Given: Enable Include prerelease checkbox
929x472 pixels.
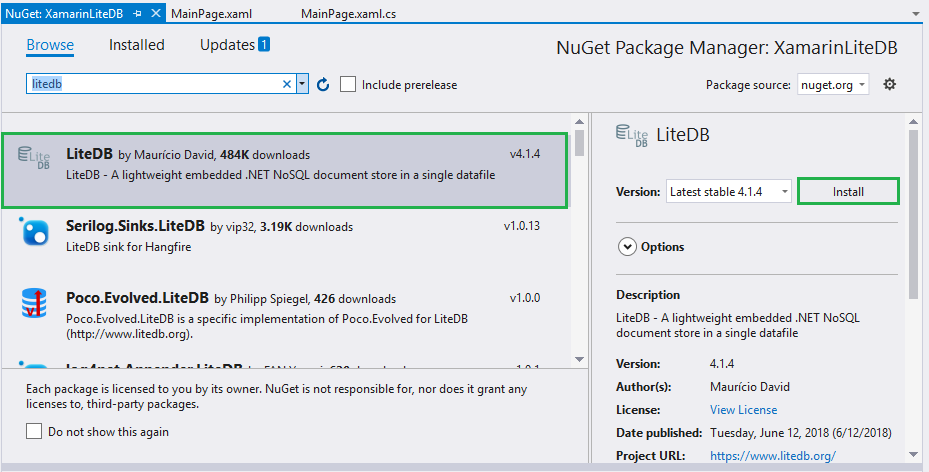Looking at the screenshot, I should tap(348, 84).
